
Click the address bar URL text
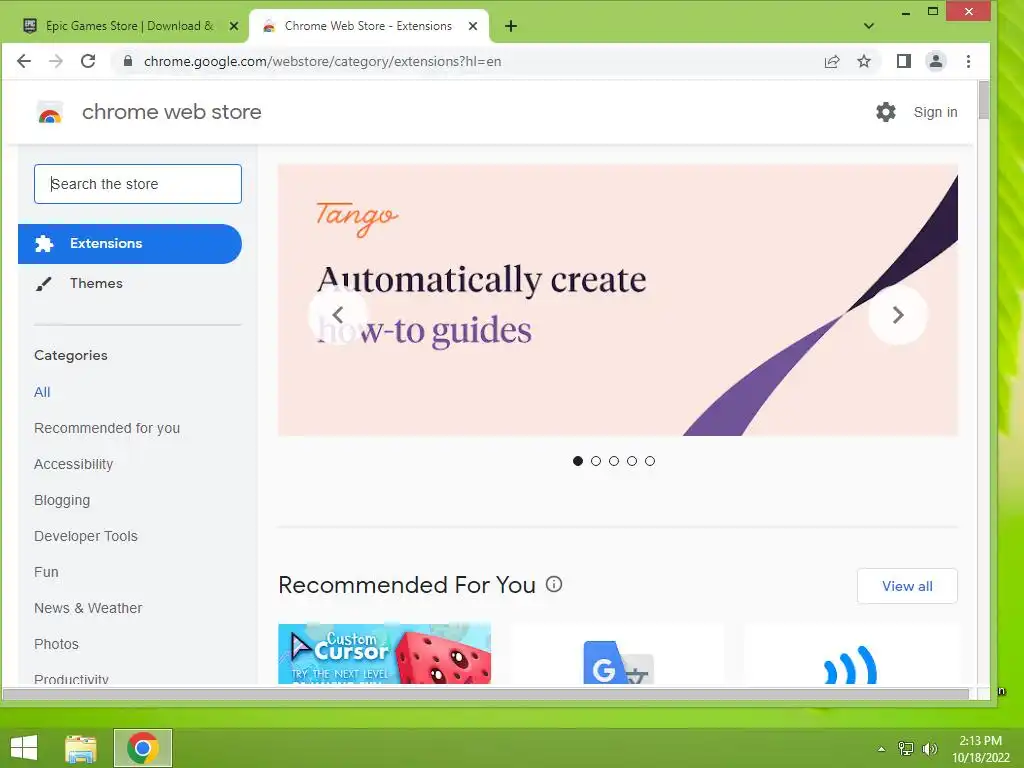pyautogui.click(x=323, y=61)
